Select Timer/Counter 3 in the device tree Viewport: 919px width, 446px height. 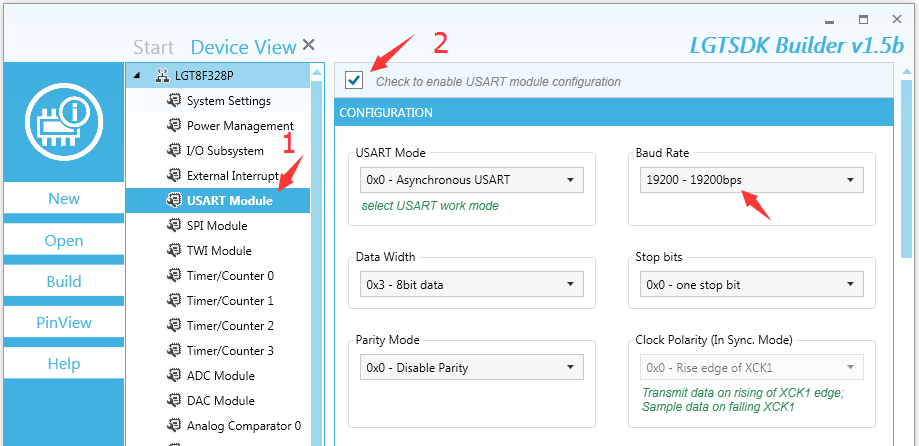click(x=230, y=350)
